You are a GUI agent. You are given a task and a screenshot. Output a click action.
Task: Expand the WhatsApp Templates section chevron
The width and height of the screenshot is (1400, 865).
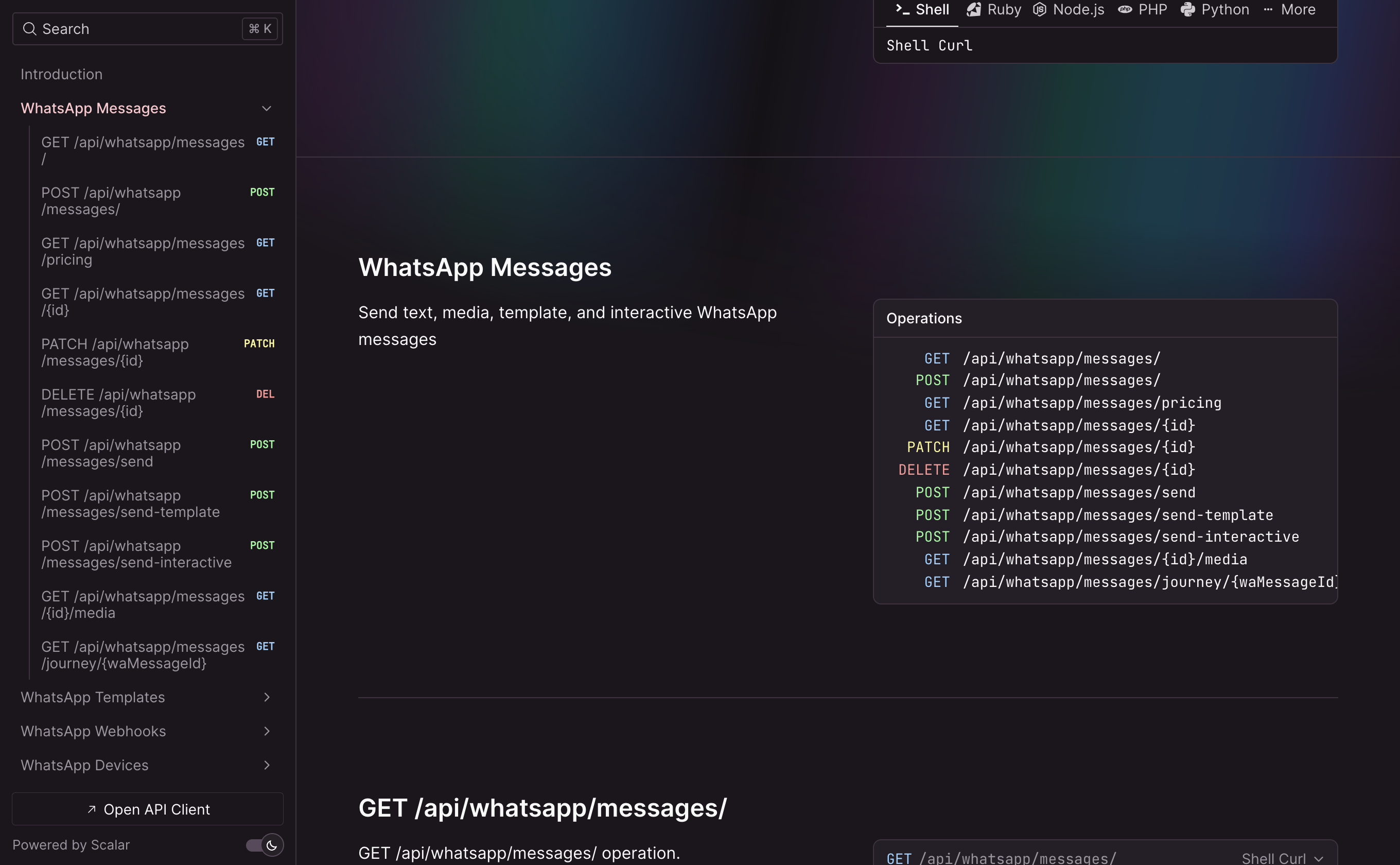[267, 697]
